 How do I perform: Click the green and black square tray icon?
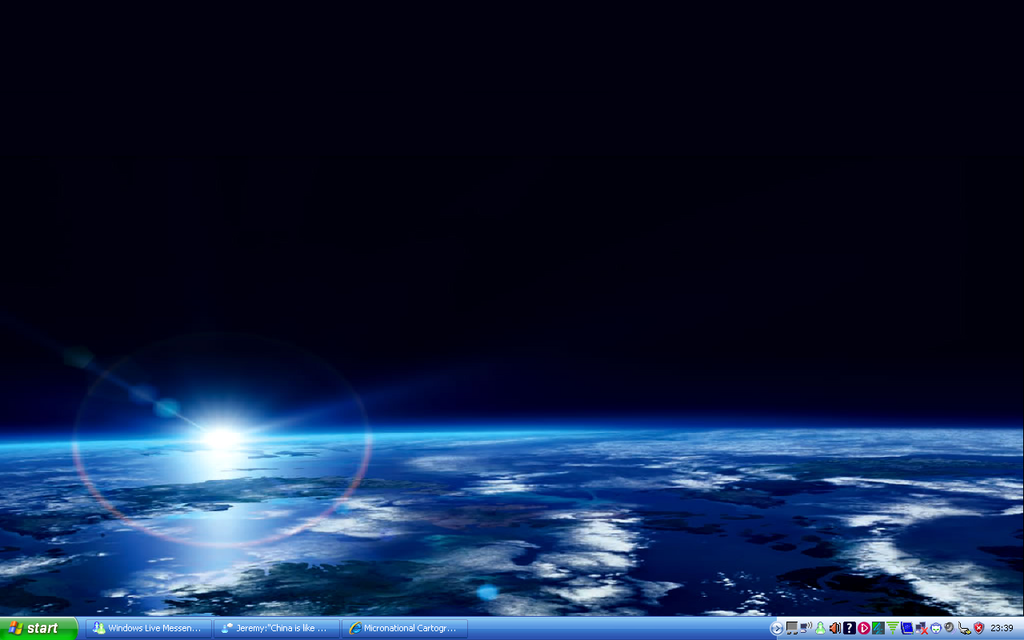coord(878,628)
